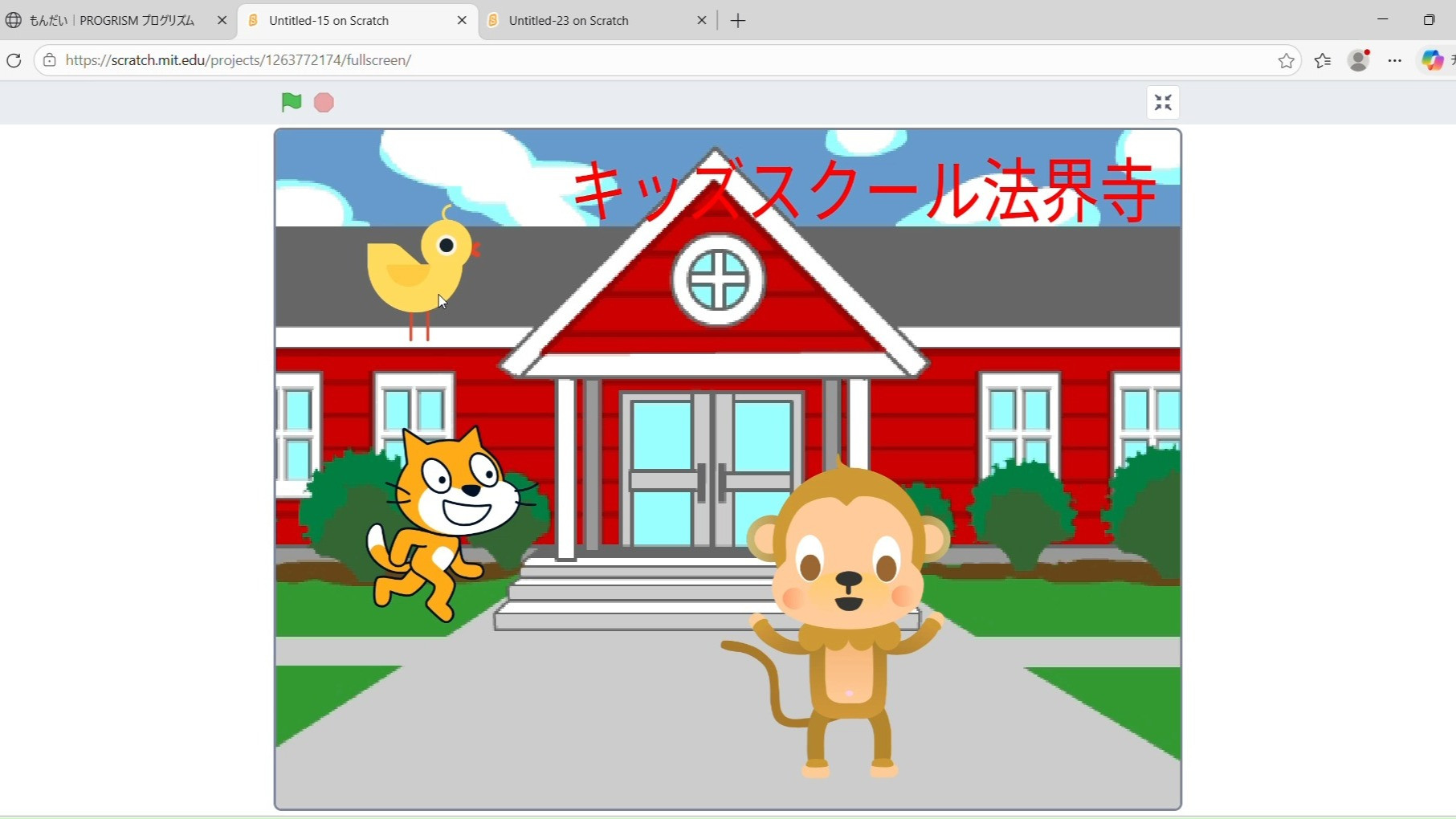Open Copilot from the browser toolbar

click(1432, 60)
